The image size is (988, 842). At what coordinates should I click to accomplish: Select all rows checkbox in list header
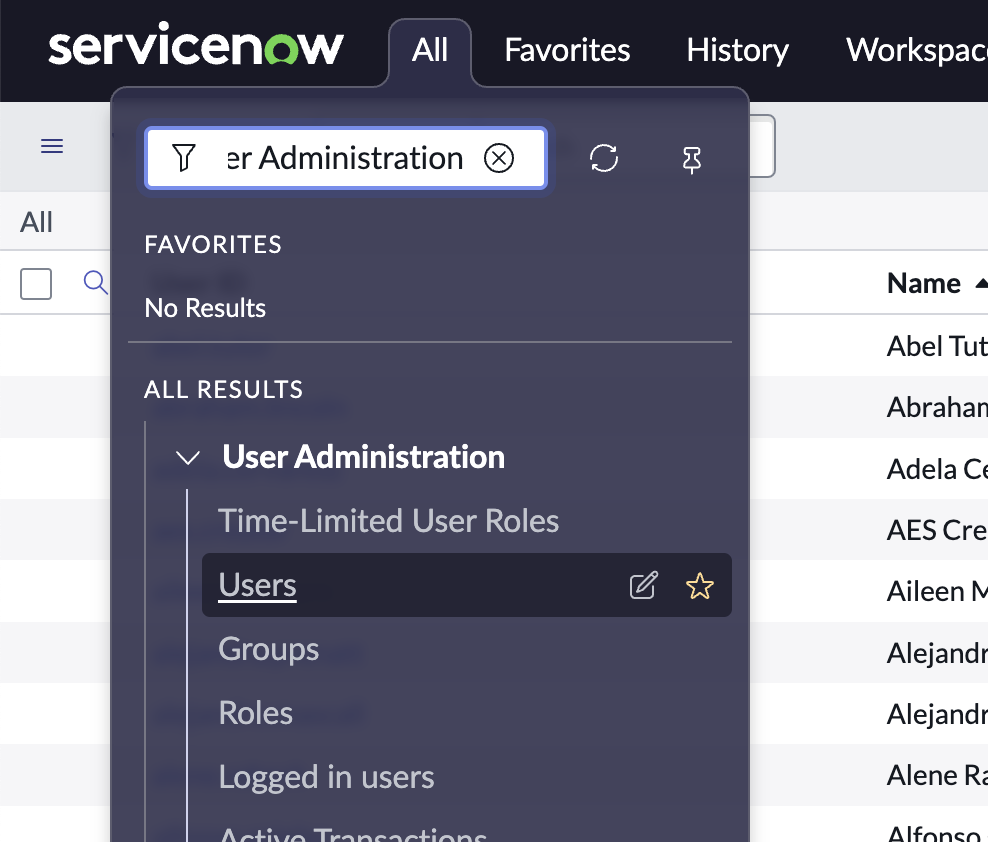pos(36,284)
